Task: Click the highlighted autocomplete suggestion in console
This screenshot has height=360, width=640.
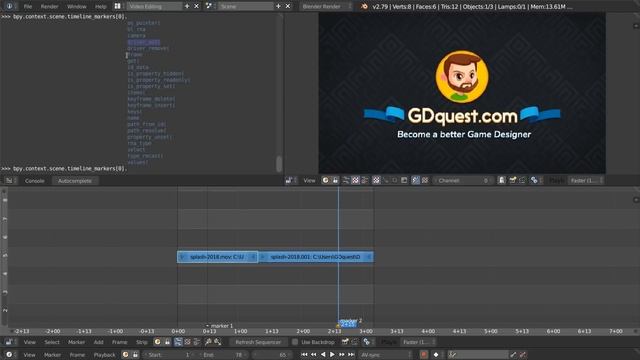Action: click(x=143, y=42)
